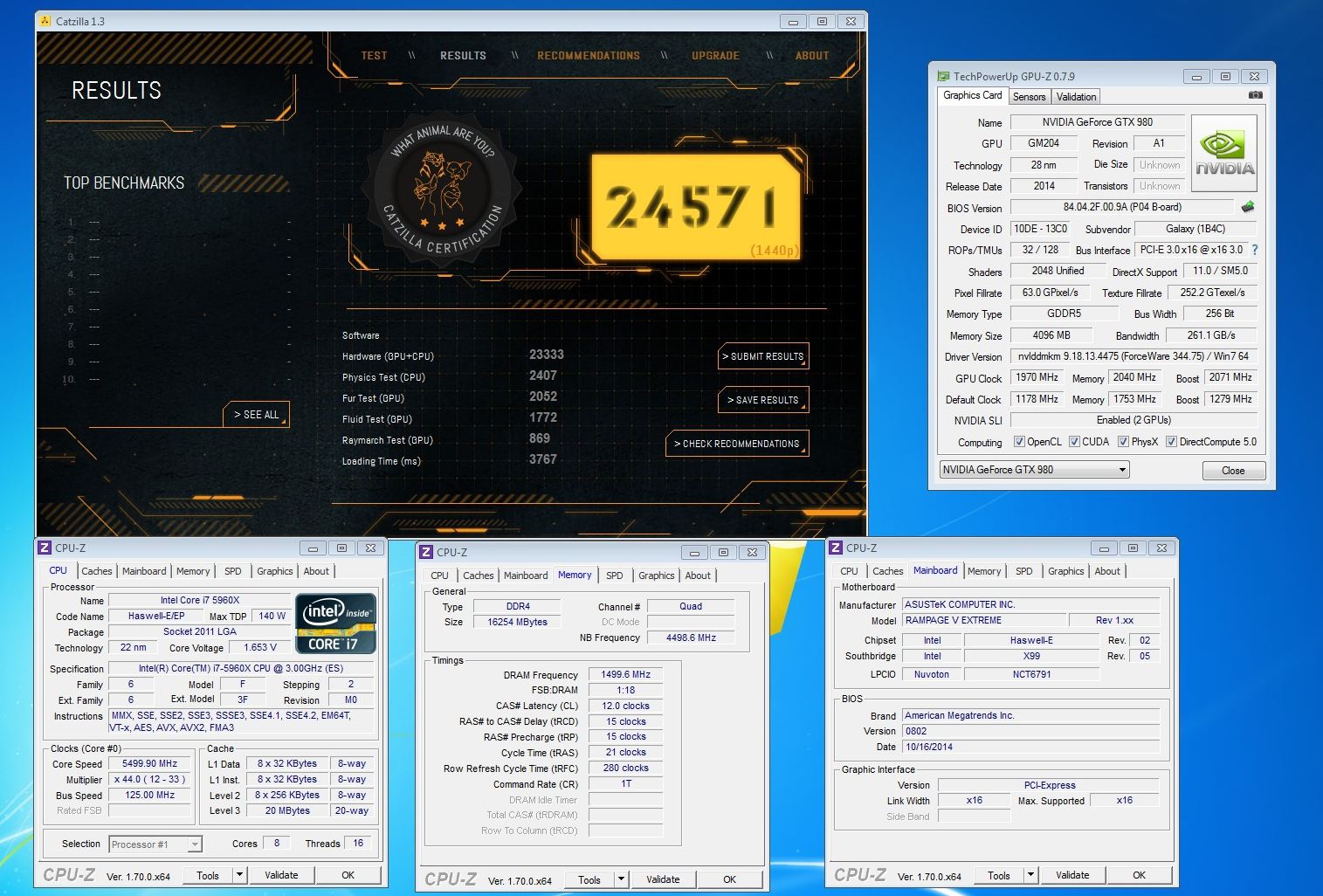Click the Catzilla title bar app icon
The height and width of the screenshot is (896, 1323).
[45, 21]
